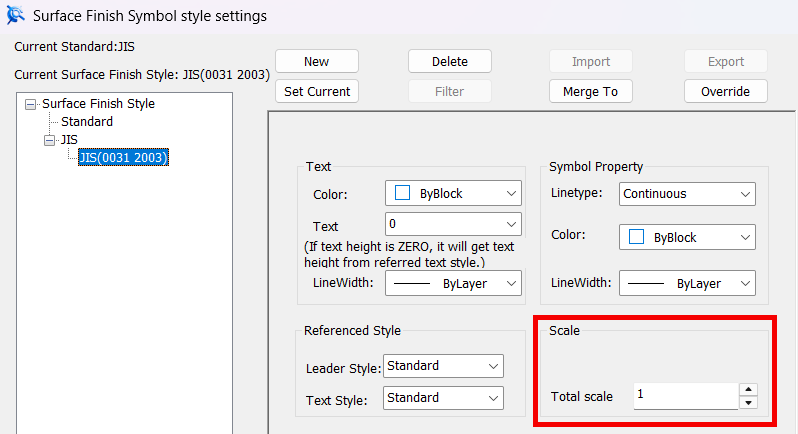Click the Set Current button
This screenshot has width=798, height=434.
(x=317, y=92)
